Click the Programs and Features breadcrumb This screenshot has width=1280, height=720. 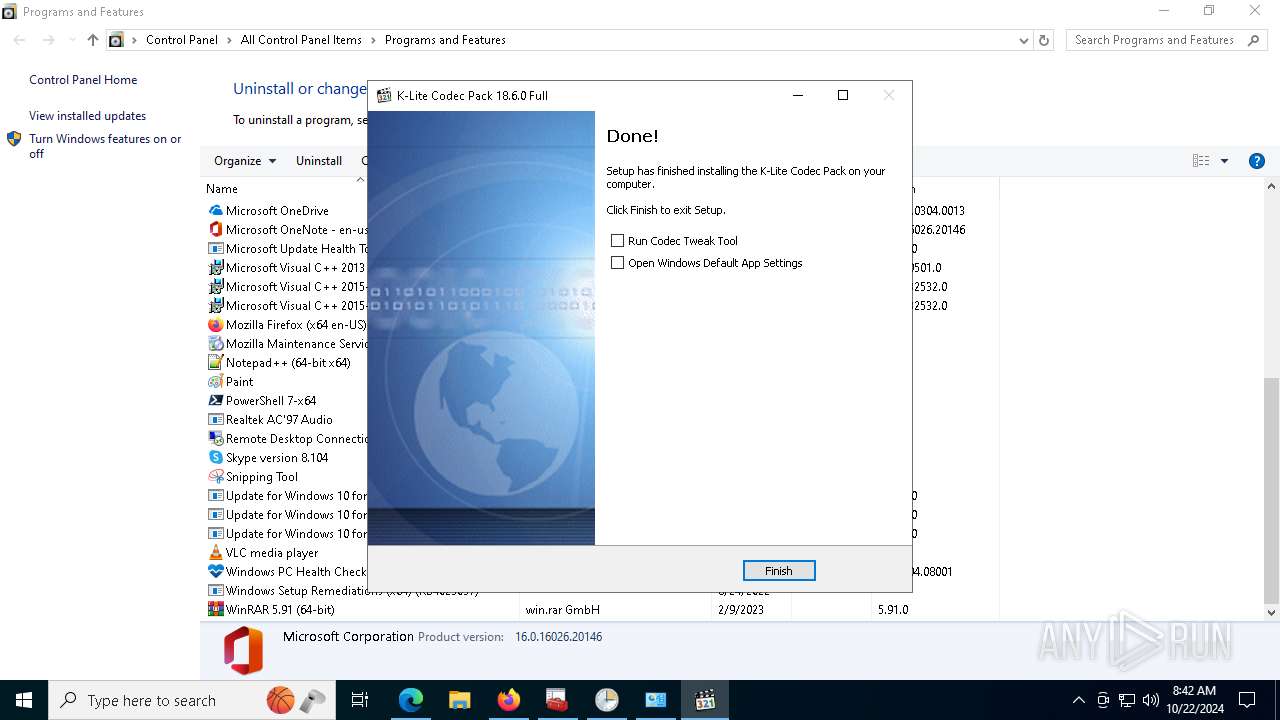(x=445, y=40)
